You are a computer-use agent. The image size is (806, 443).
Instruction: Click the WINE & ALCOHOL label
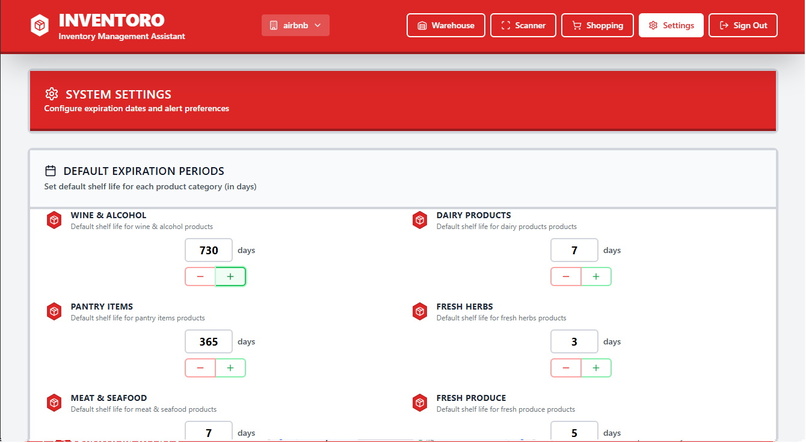point(108,215)
